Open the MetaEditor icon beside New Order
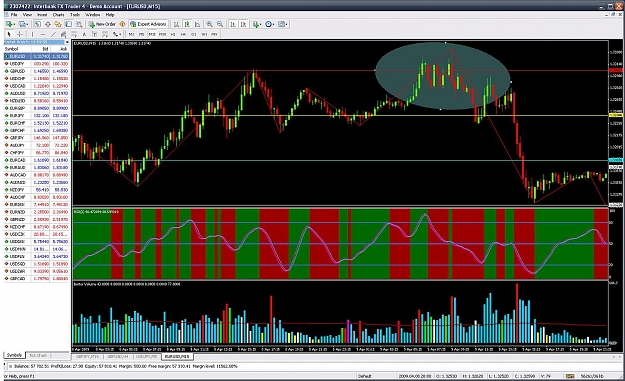 (x=122, y=24)
